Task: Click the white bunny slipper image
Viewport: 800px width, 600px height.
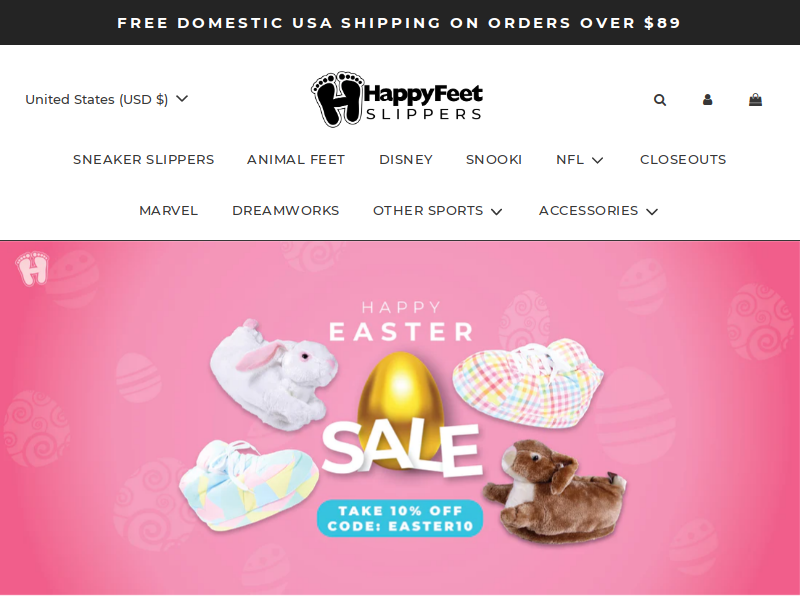Action: coord(273,375)
